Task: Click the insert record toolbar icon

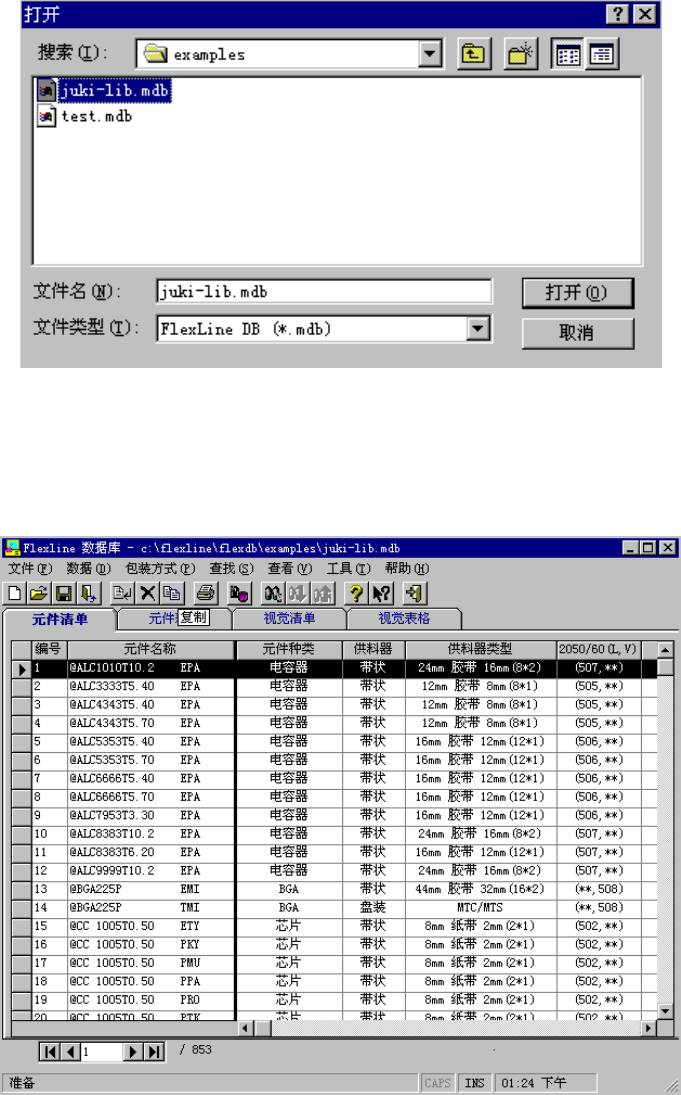Action: (122, 594)
